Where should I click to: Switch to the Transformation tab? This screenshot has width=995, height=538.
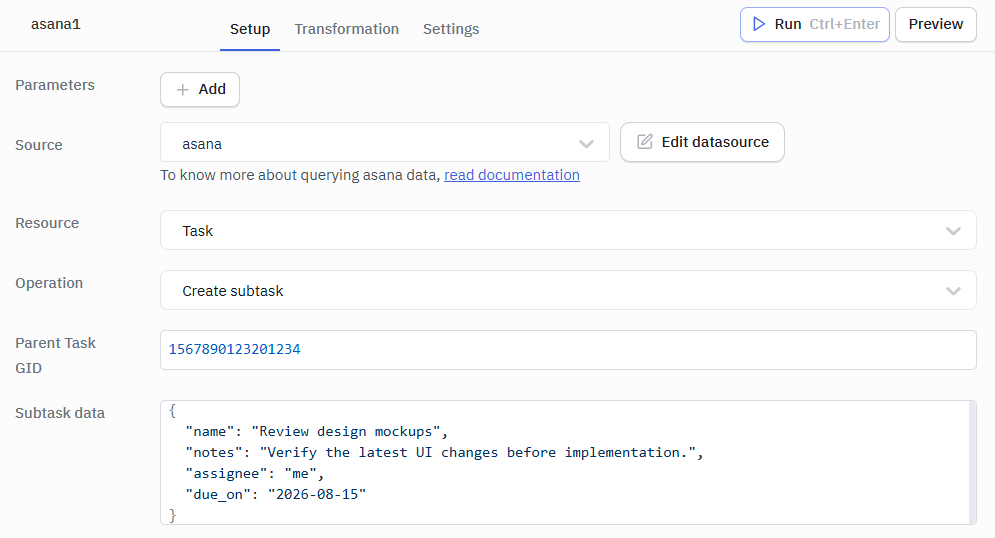(346, 29)
